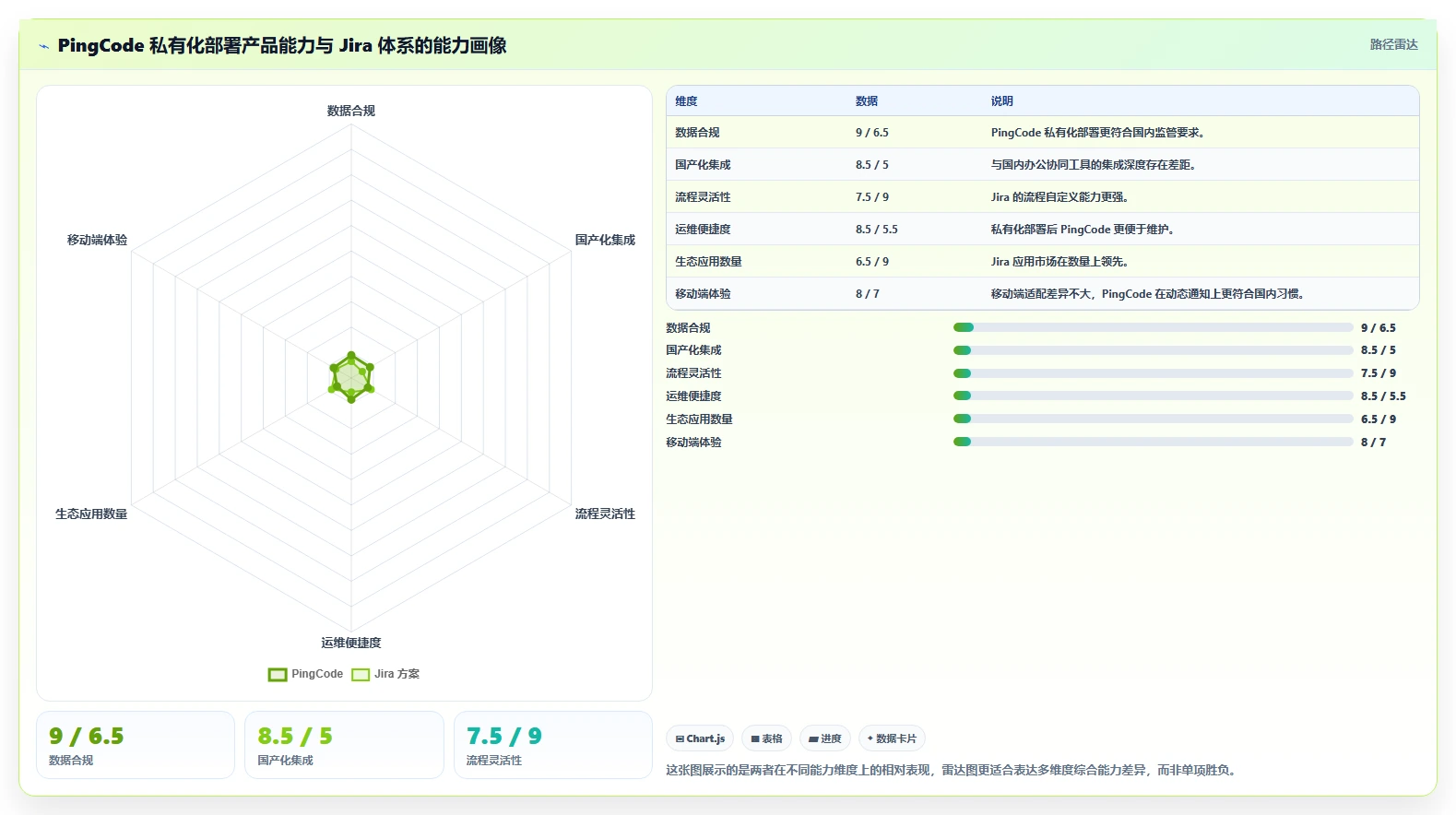
Task: Click the note '与国内办公协同工具的集成深度存在差距。'
Action: (x=1095, y=165)
